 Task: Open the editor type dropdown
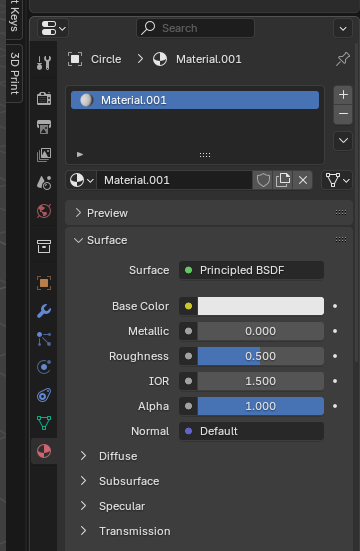[53, 28]
